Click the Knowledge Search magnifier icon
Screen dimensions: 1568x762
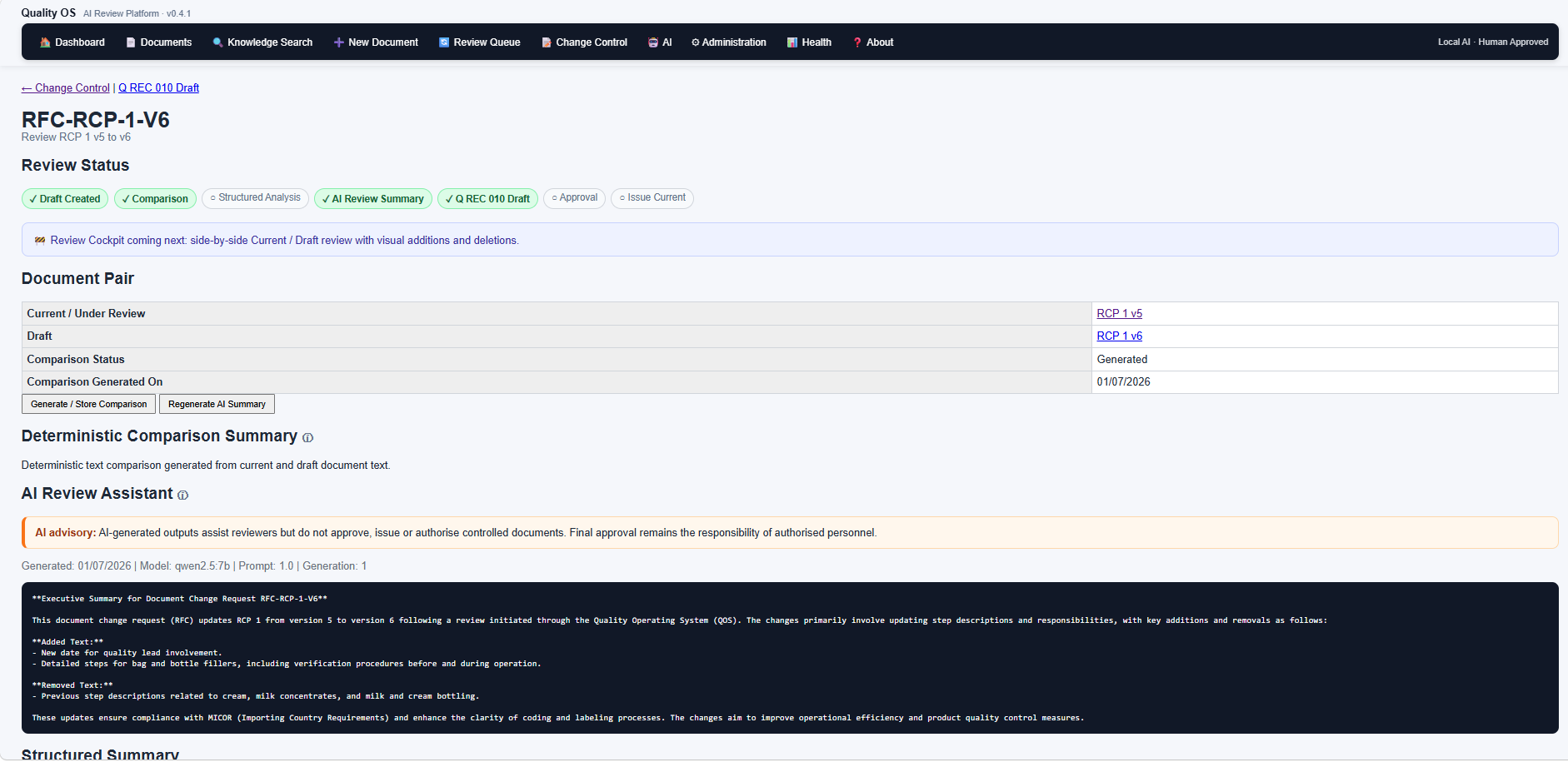pos(217,42)
